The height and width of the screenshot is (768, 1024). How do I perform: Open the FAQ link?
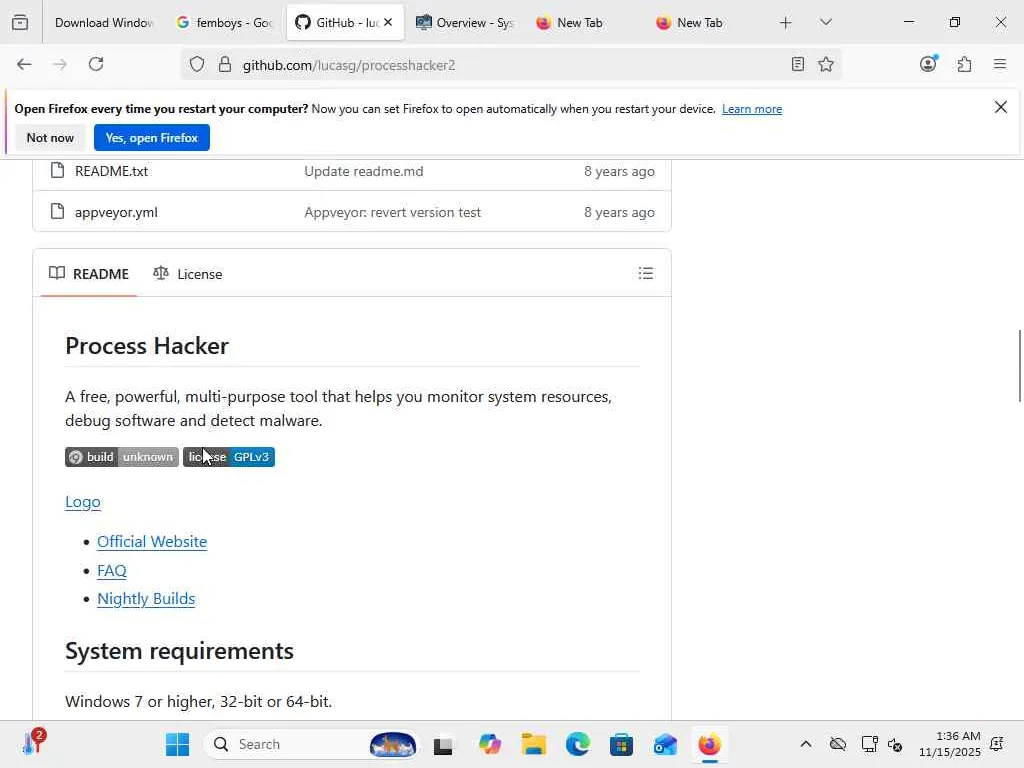coord(112,570)
